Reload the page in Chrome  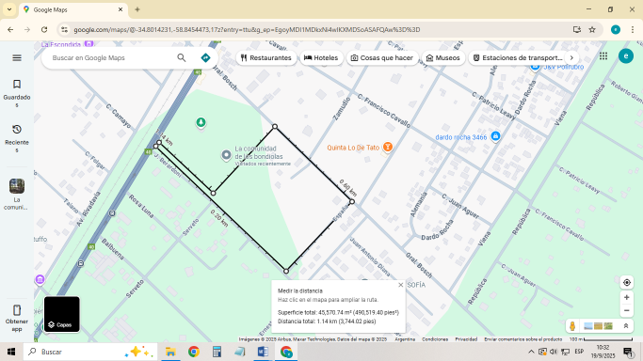point(44,30)
